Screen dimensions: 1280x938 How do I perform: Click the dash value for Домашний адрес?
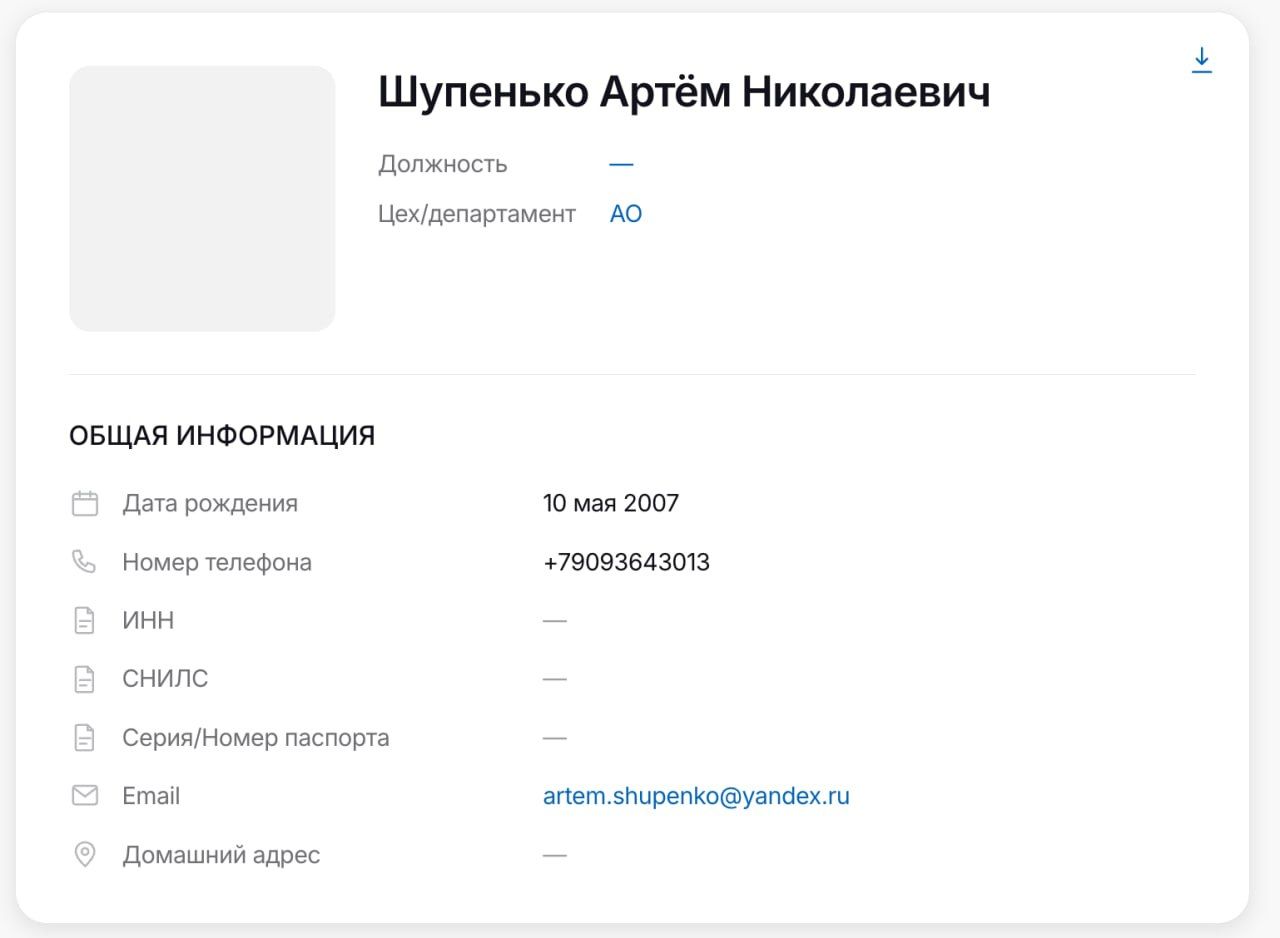(555, 855)
